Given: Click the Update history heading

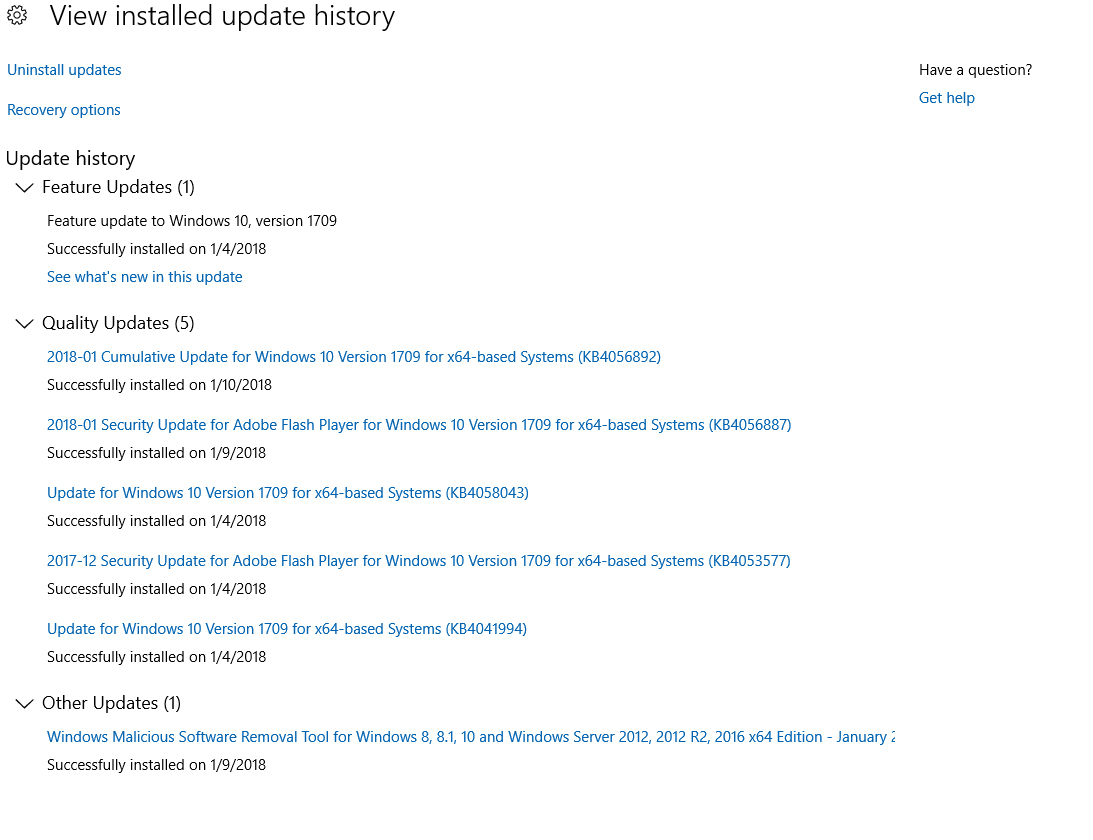Looking at the screenshot, I should (x=70, y=158).
